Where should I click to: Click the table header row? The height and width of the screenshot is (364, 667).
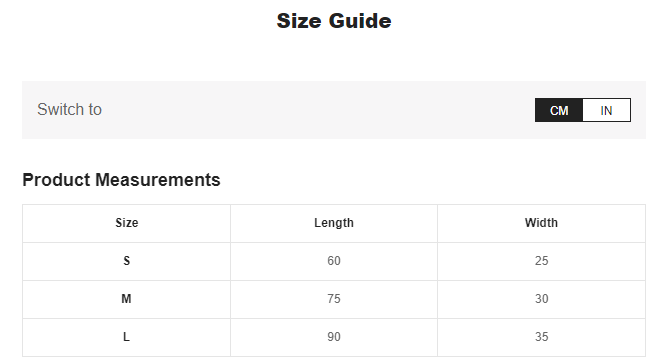[x=334, y=223]
